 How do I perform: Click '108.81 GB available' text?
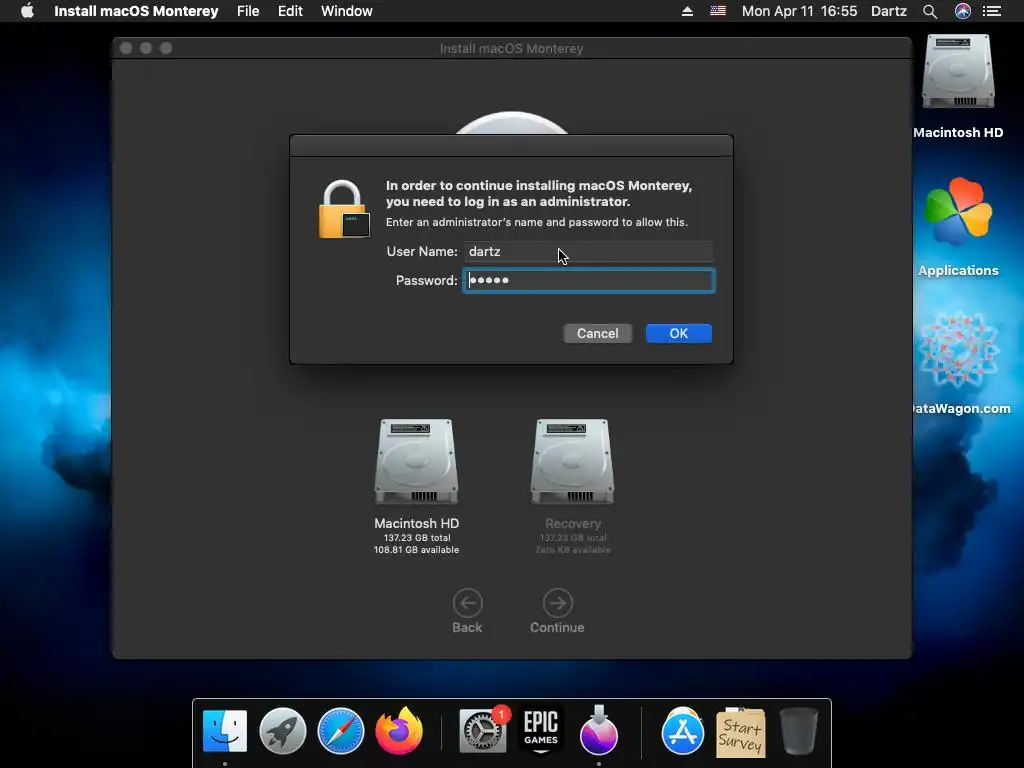pos(416,550)
